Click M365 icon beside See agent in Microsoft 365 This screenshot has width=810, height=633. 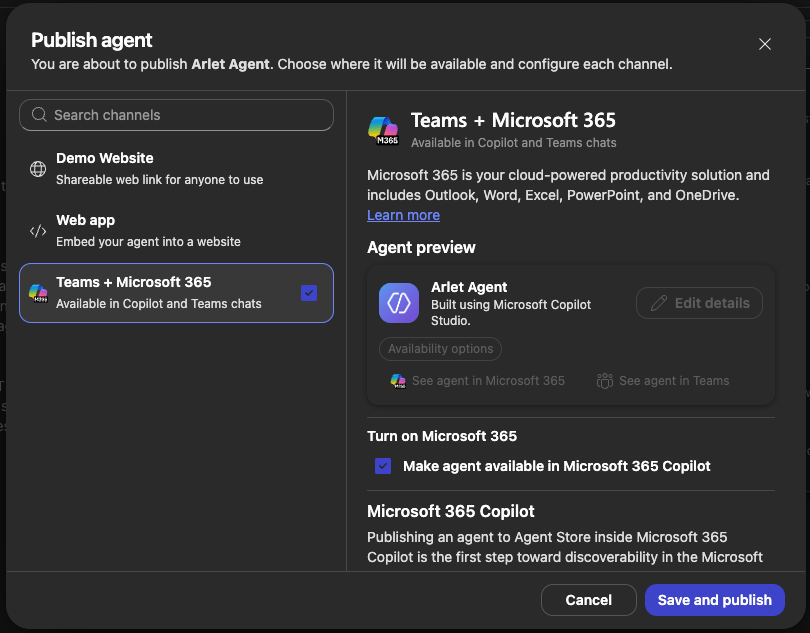pyautogui.click(x=398, y=381)
